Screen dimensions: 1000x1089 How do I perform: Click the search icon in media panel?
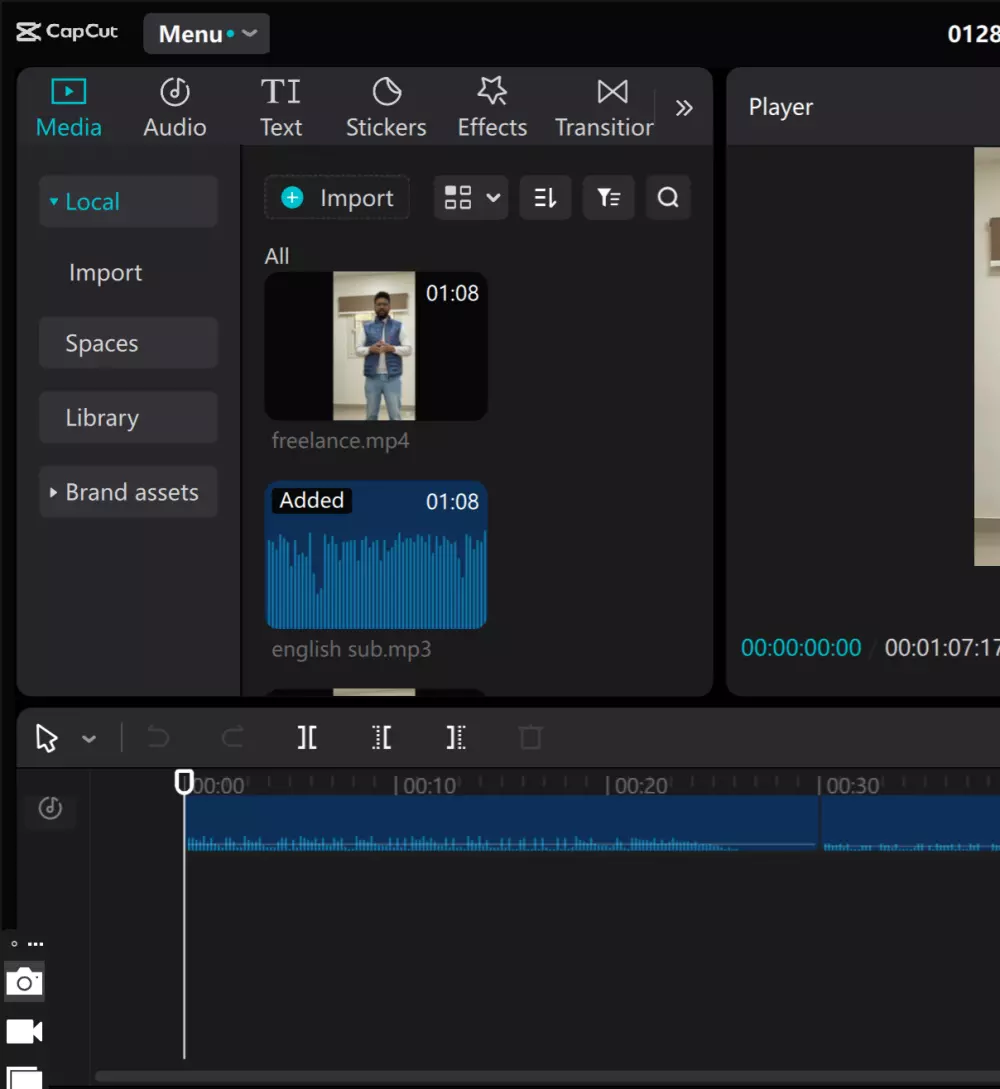[668, 198]
